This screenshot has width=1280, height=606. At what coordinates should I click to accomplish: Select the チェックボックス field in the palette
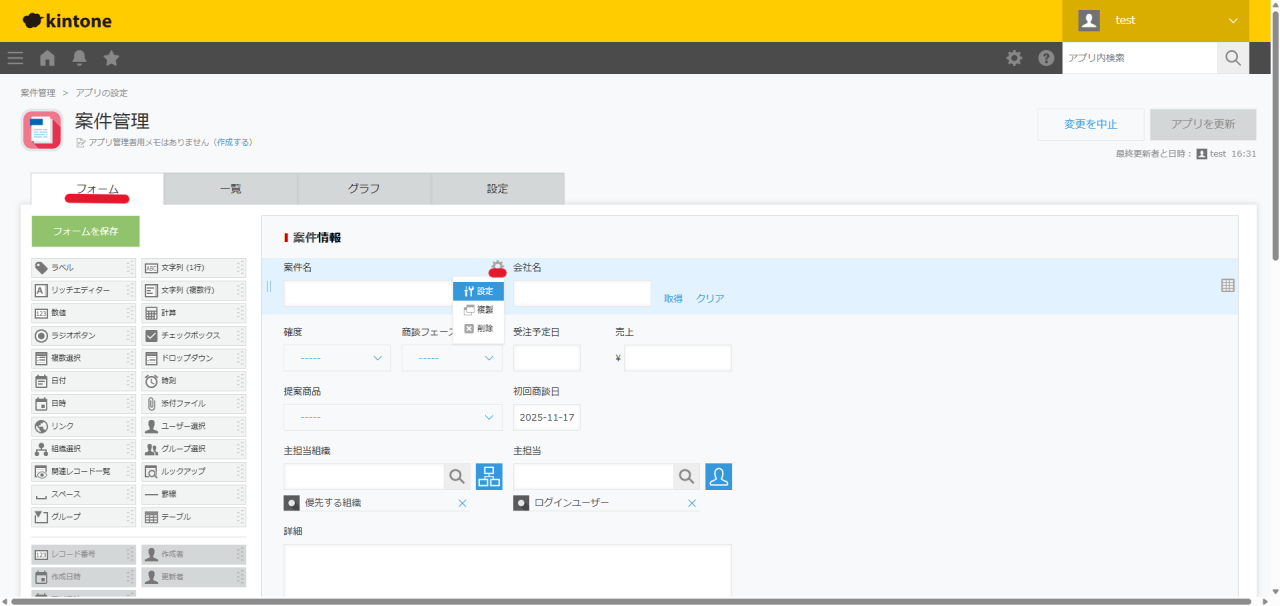[193, 336]
